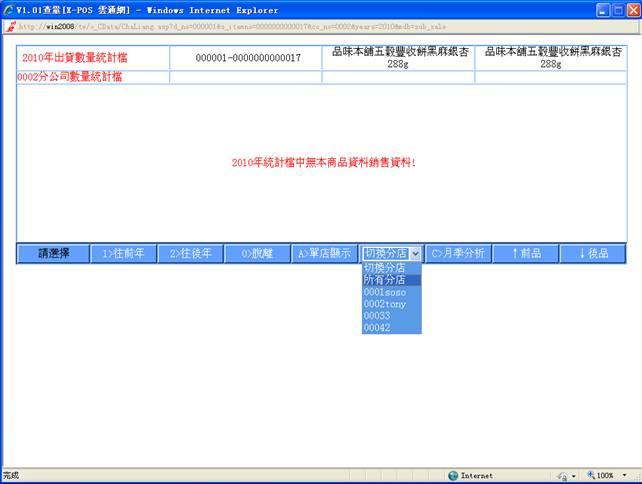Choose branch 0002tony from dropdown
The image size is (642, 484).
click(x=385, y=304)
